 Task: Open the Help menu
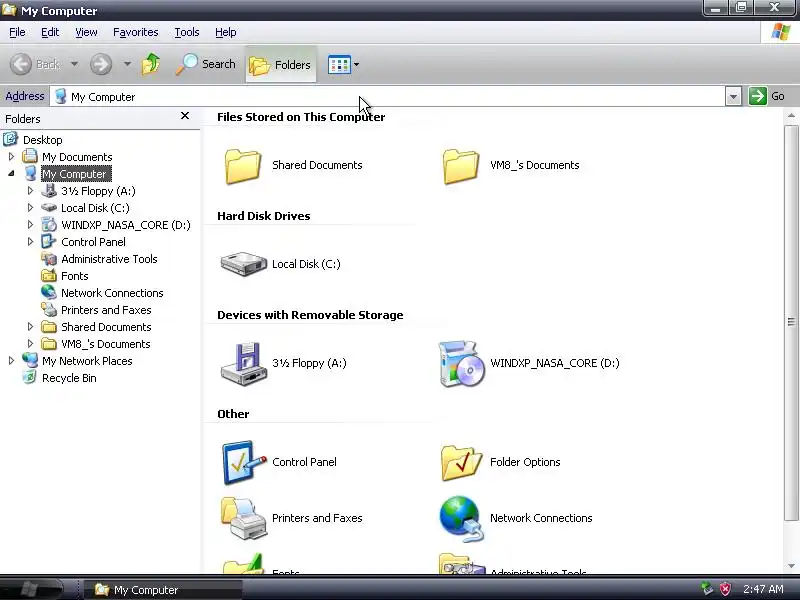click(x=226, y=32)
